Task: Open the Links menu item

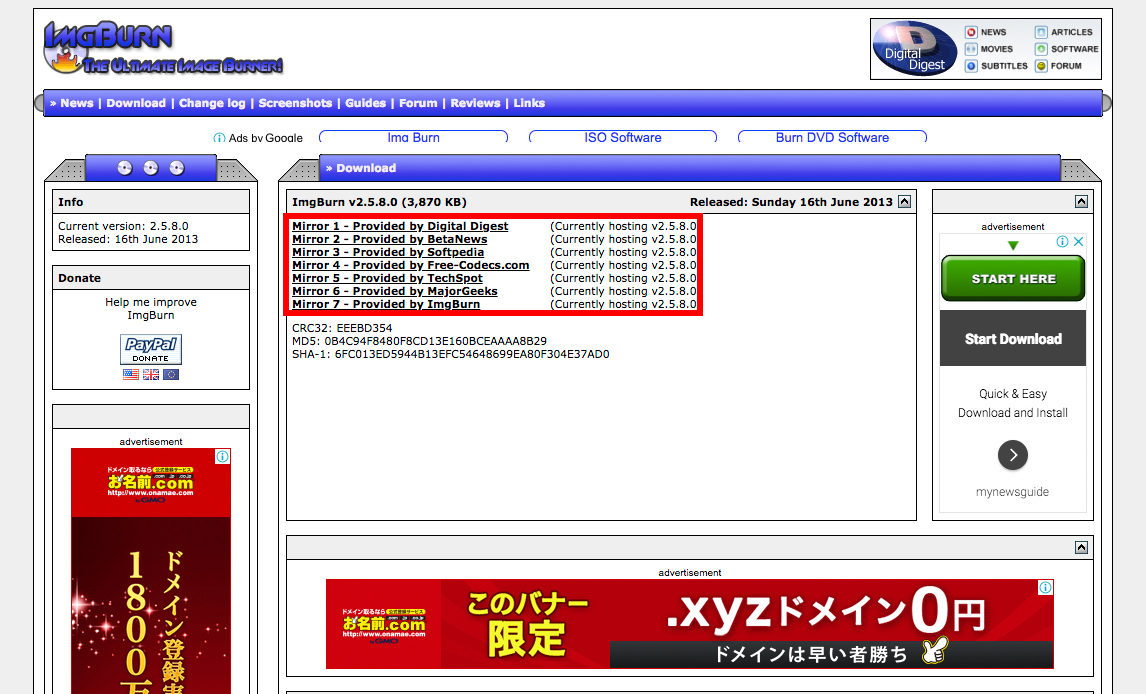Action: tap(529, 103)
